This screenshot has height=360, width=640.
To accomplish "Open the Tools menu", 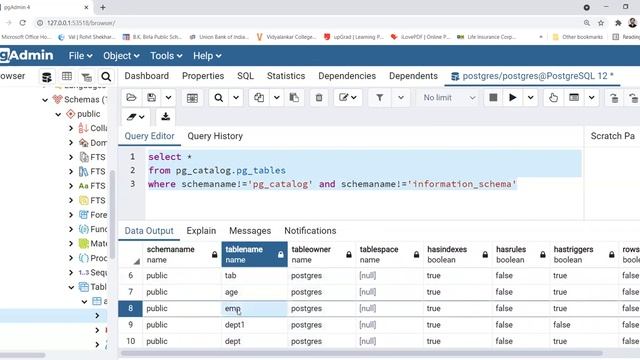I will [166, 56].
